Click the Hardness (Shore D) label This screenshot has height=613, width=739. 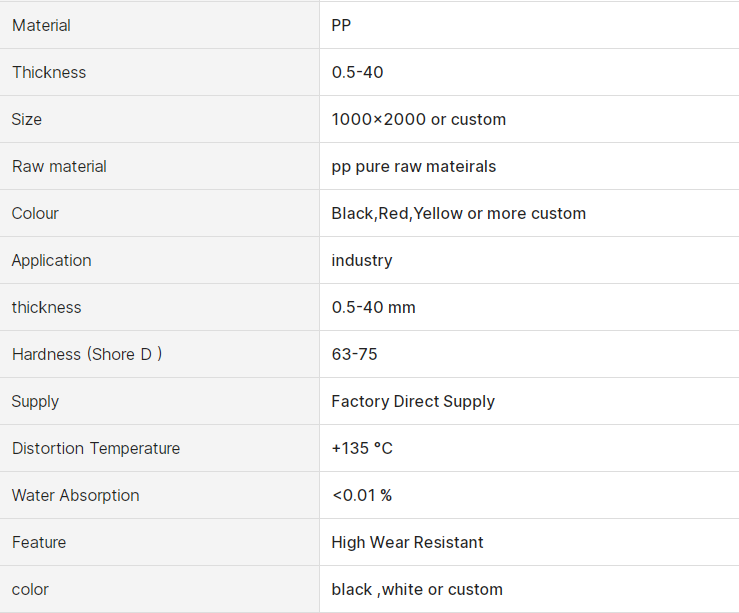tap(87, 354)
